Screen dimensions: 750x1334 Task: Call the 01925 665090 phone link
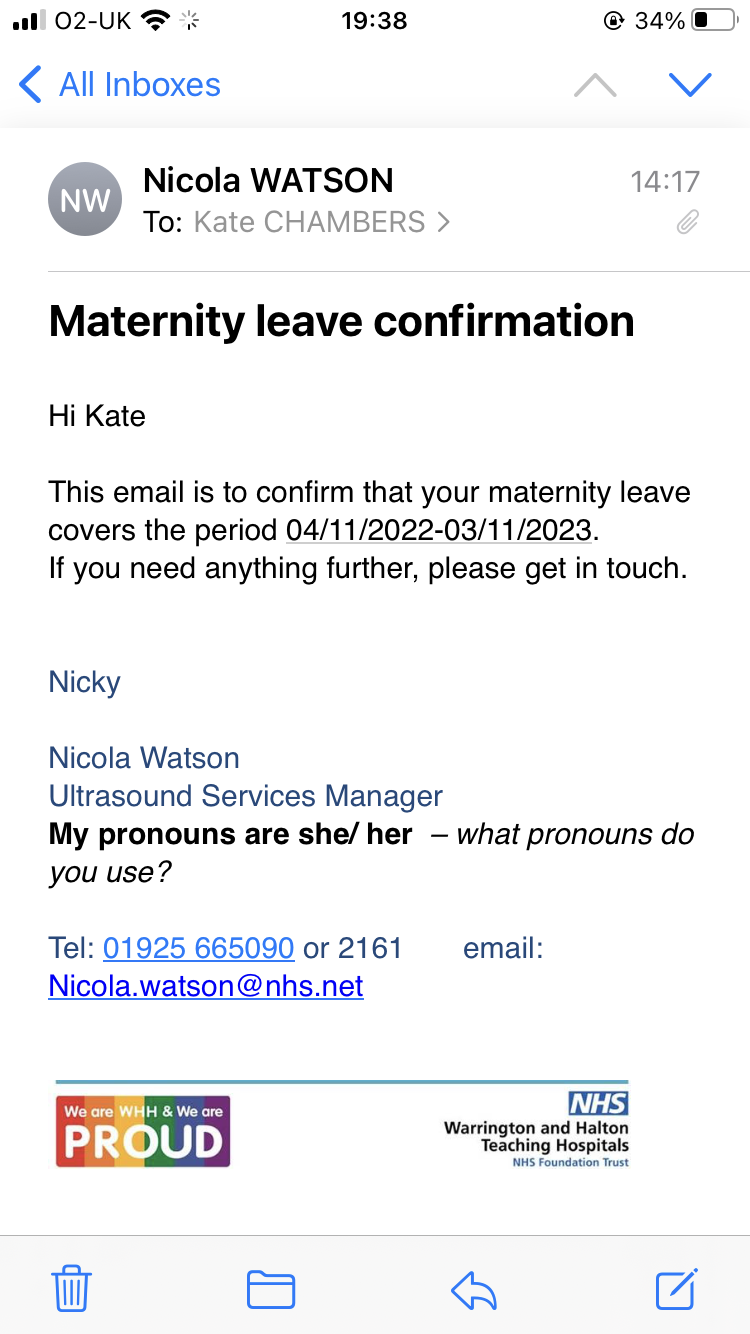198,948
